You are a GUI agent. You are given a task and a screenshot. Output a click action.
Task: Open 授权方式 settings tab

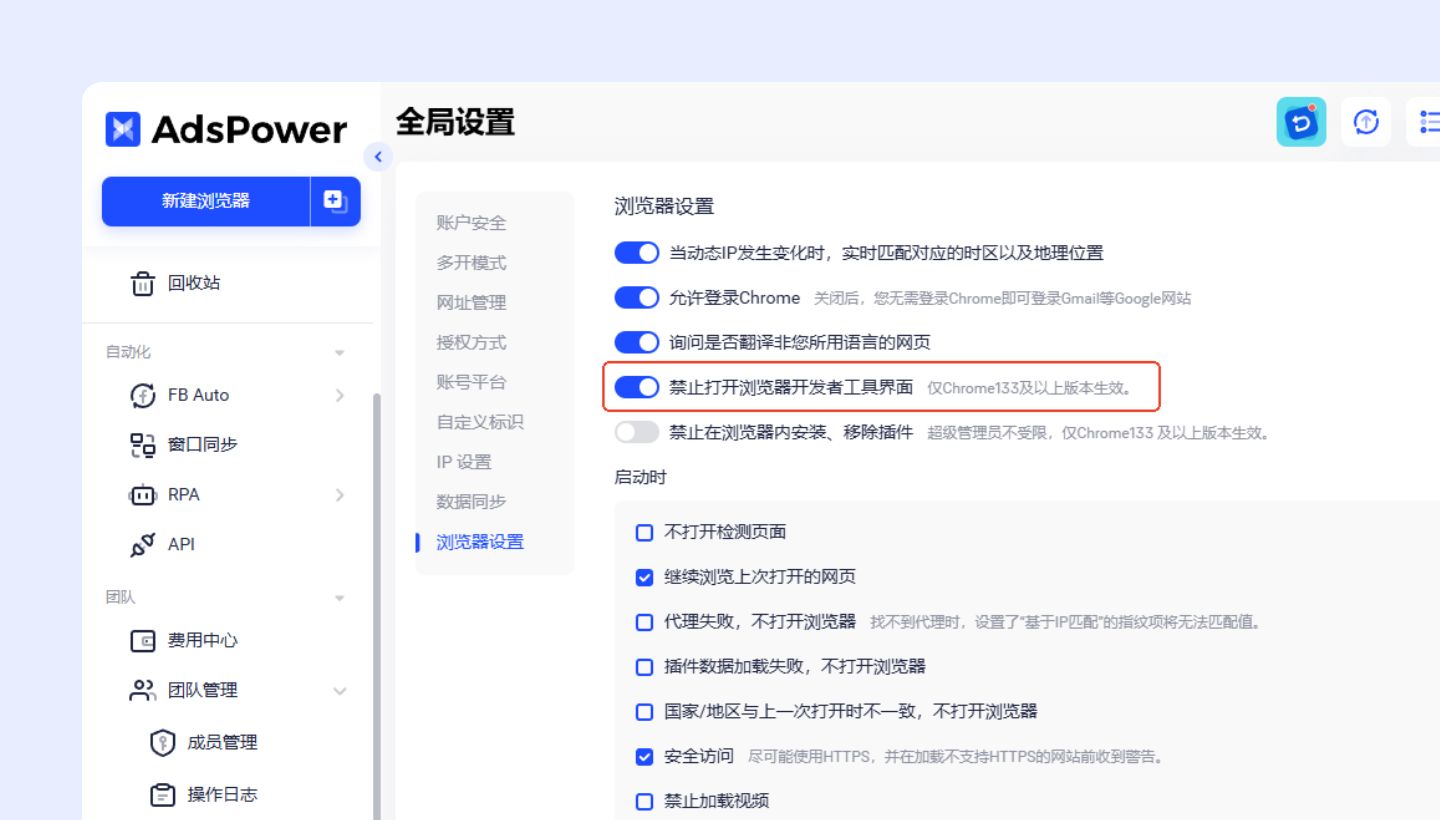pyautogui.click(x=471, y=343)
